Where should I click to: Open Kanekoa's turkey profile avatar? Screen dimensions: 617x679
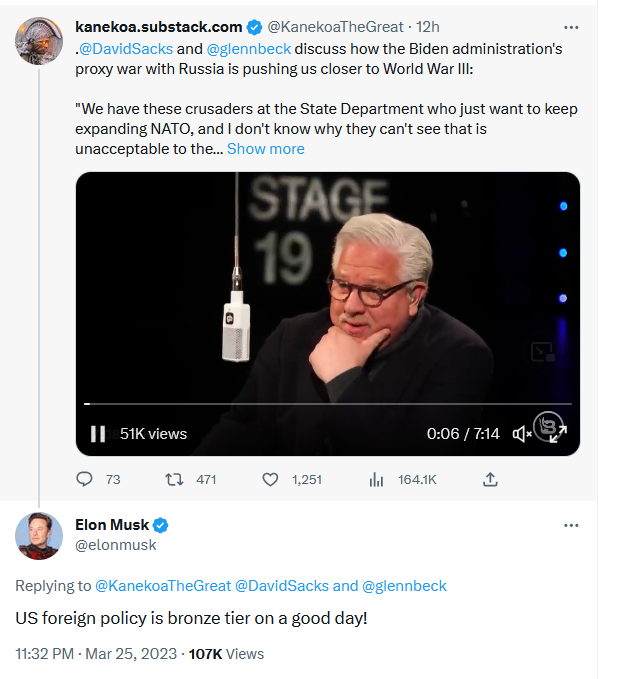click(x=39, y=41)
